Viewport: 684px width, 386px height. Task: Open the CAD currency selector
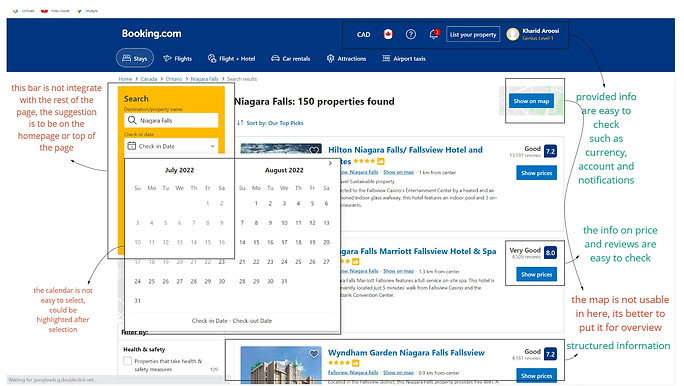tap(363, 34)
